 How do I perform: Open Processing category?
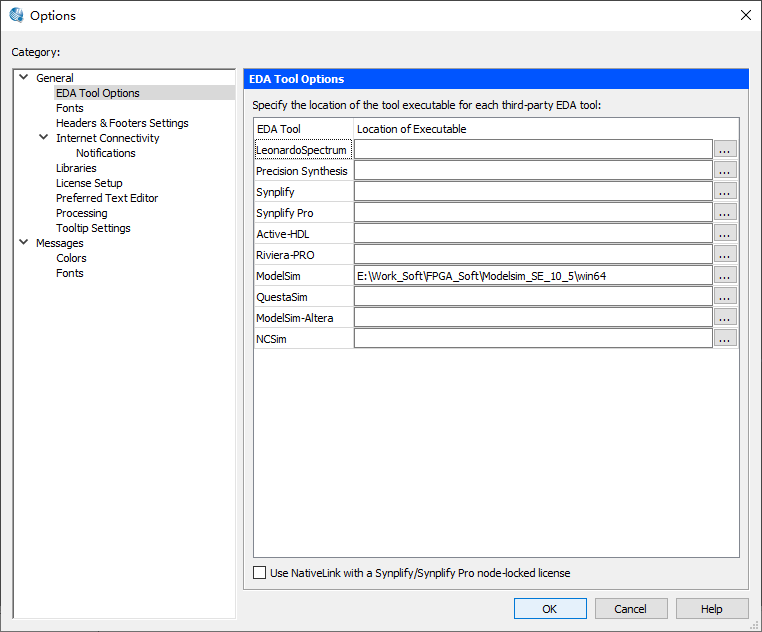[x=82, y=213]
